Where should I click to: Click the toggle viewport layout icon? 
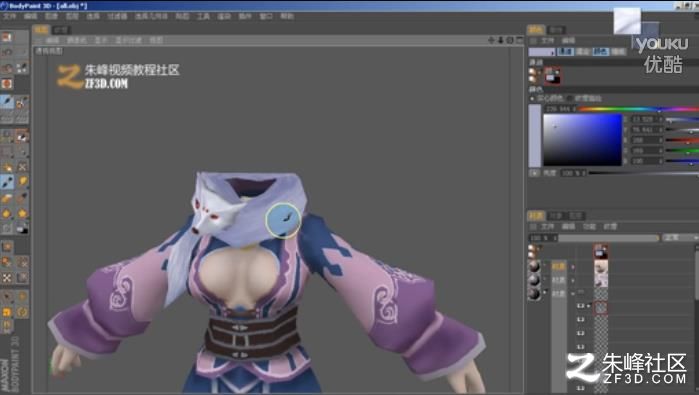519,40
